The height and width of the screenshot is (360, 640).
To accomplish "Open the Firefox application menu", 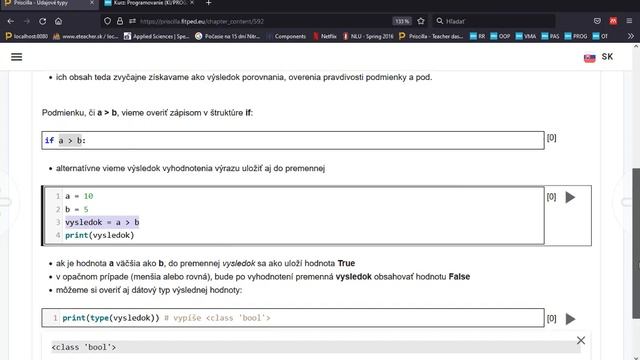I will [x=629, y=21].
